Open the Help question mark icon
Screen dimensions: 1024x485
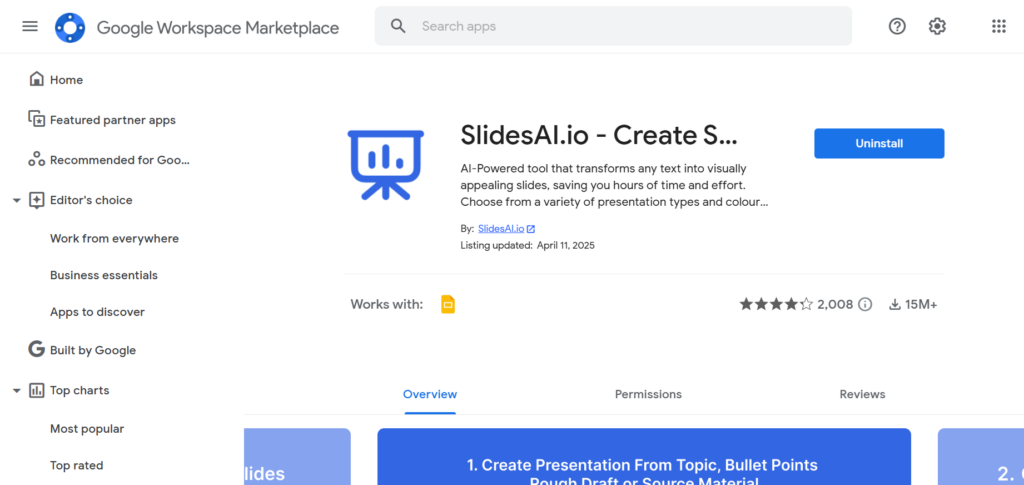(x=897, y=26)
